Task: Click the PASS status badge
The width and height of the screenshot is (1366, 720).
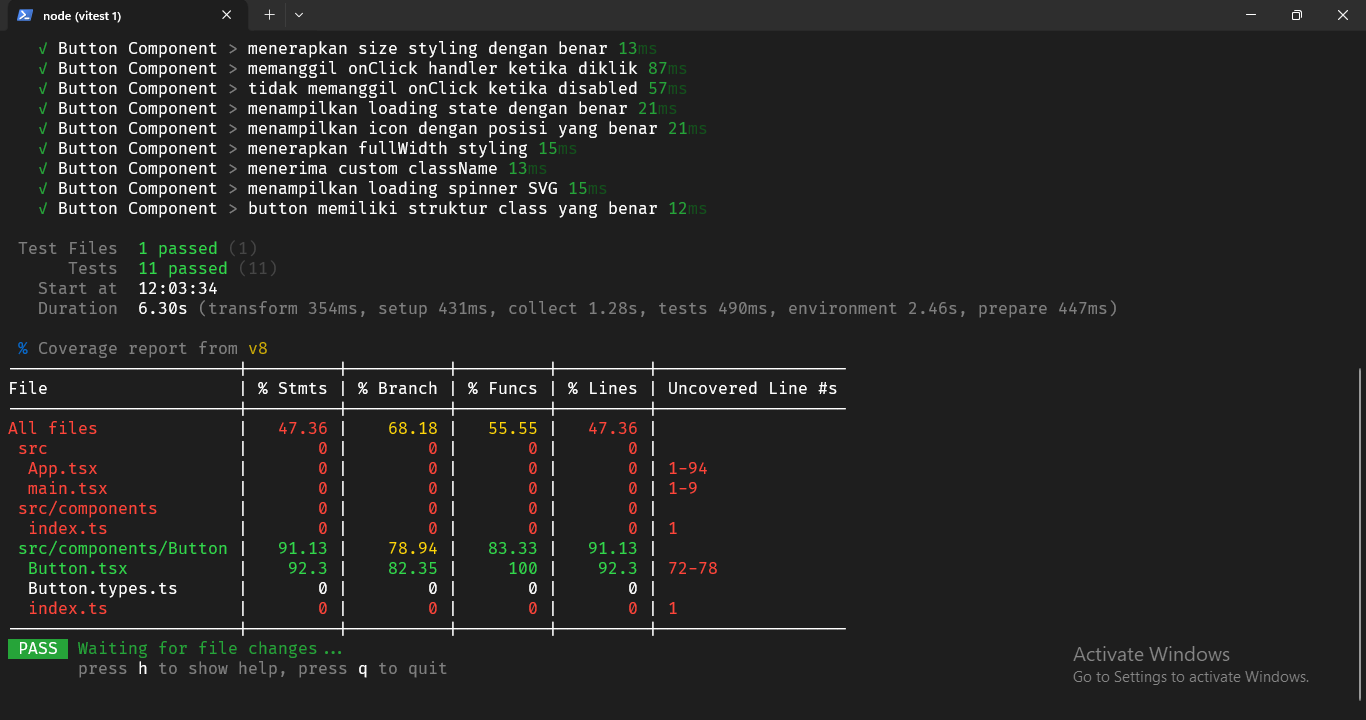Action: tap(37, 648)
